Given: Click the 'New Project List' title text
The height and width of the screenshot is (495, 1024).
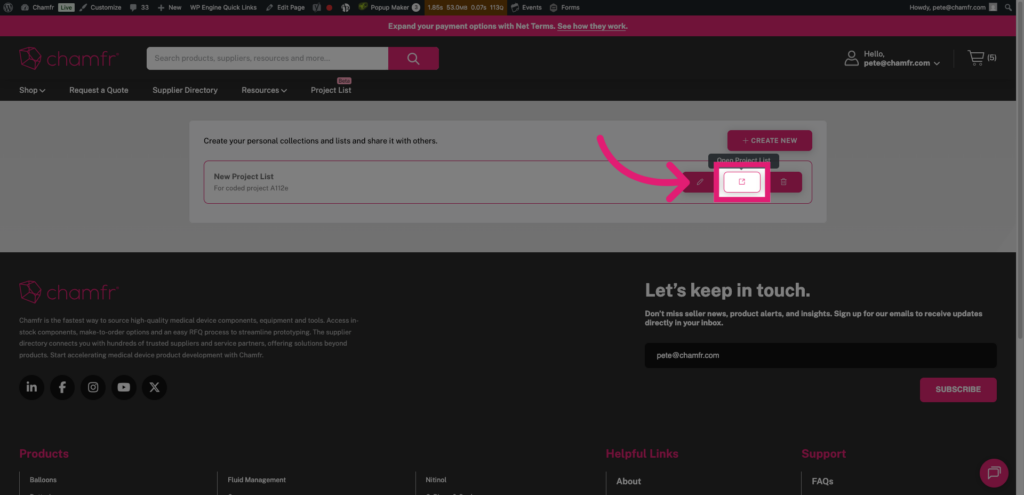Looking at the screenshot, I should 244,176.
